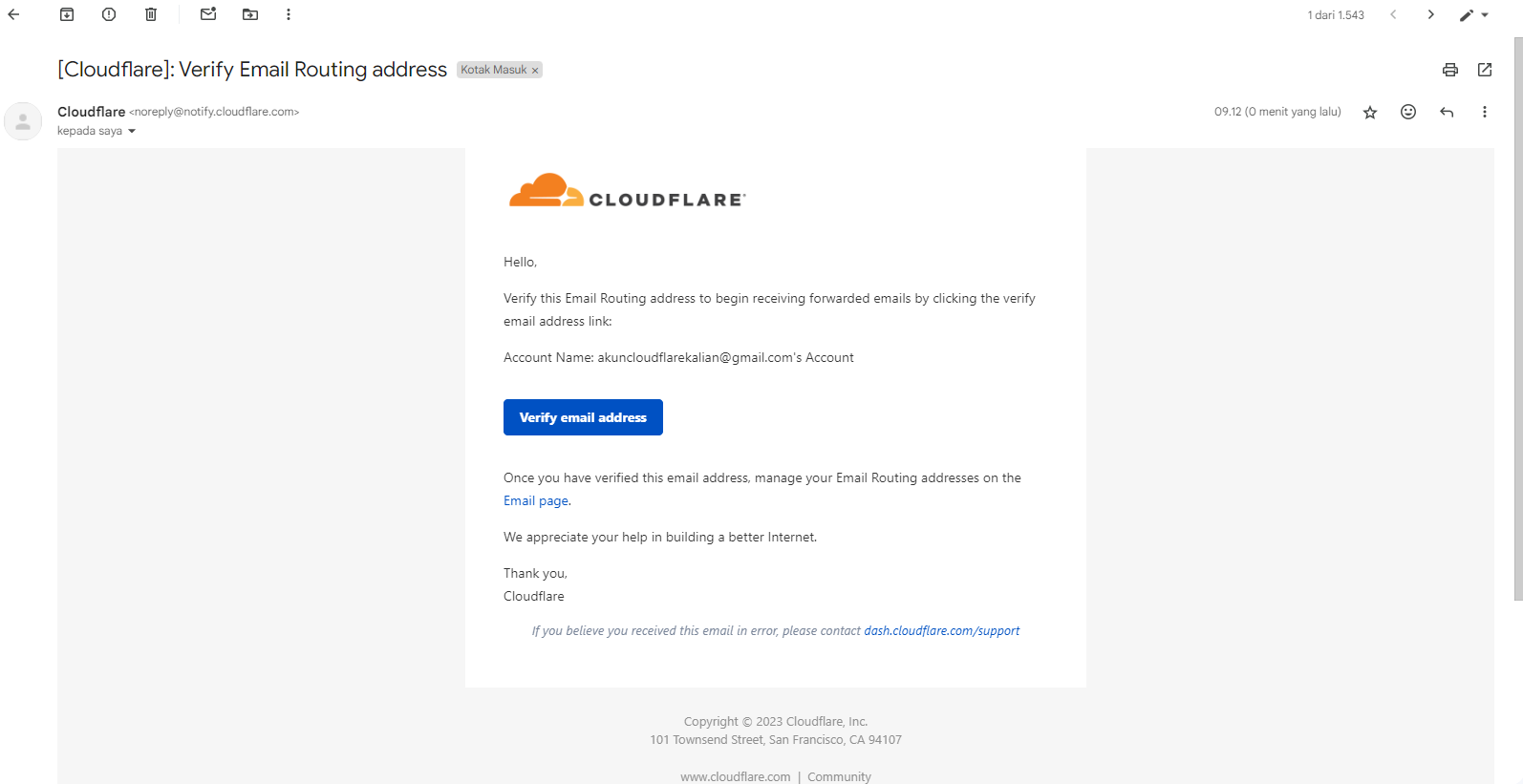The width and height of the screenshot is (1523, 784).
Task: Delete this email with the trash icon
Action: (x=151, y=14)
